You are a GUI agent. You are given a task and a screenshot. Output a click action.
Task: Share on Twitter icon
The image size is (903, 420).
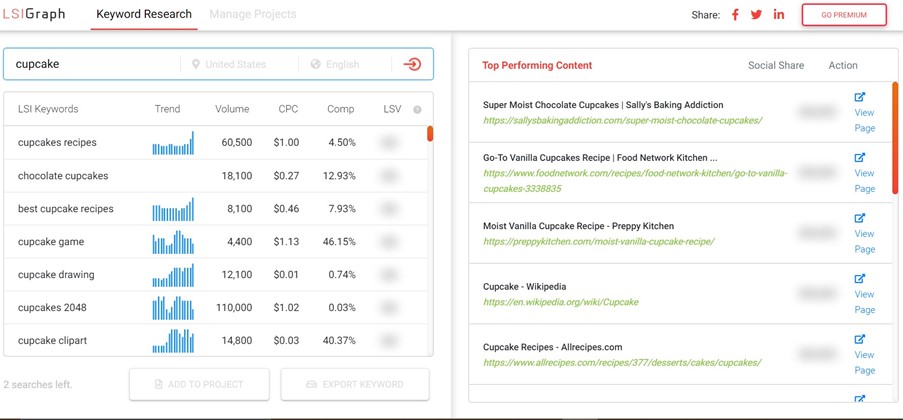(x=756, y=15)
